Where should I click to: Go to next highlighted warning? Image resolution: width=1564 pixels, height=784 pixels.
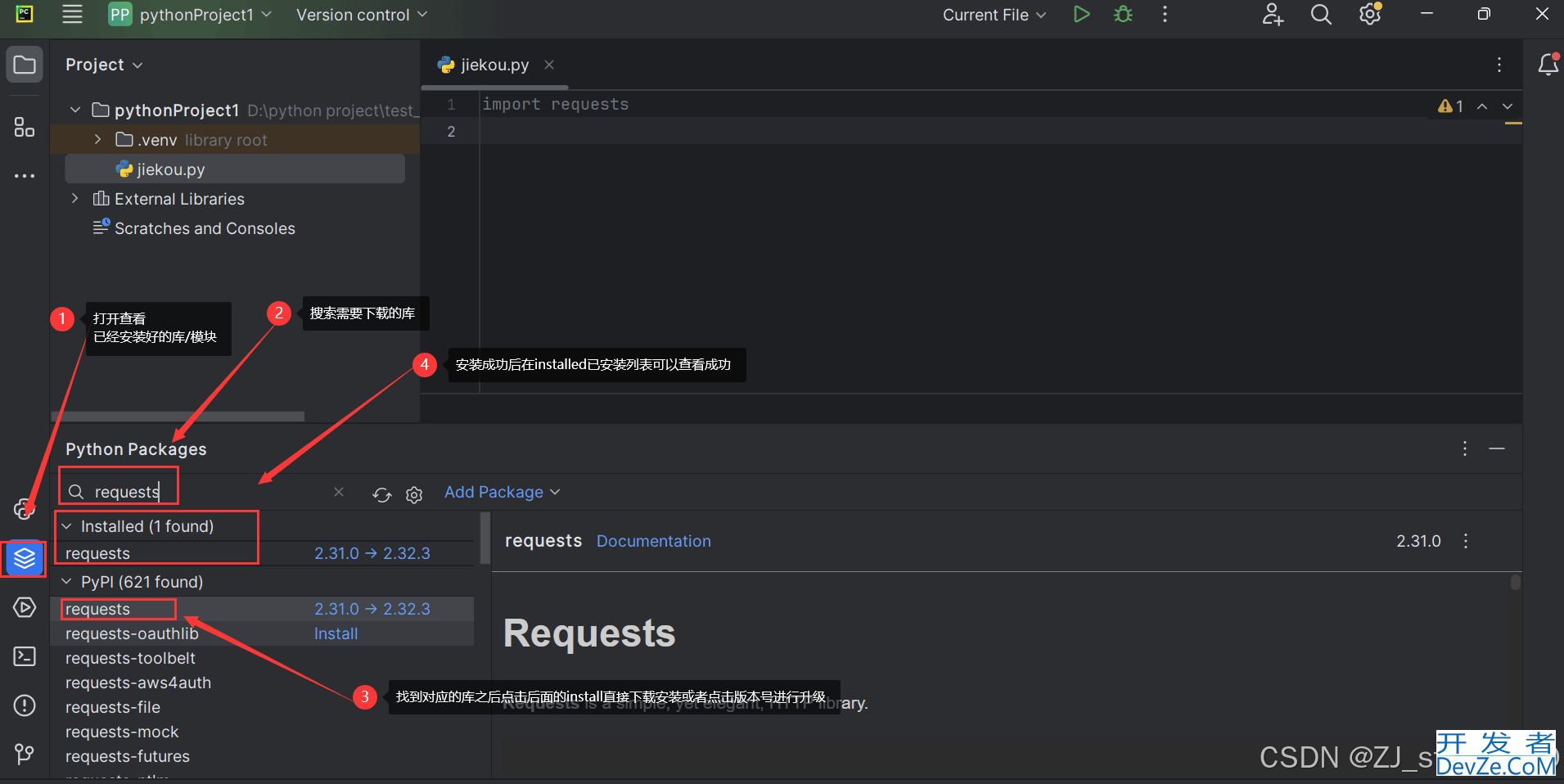(x=1508, y=106)
